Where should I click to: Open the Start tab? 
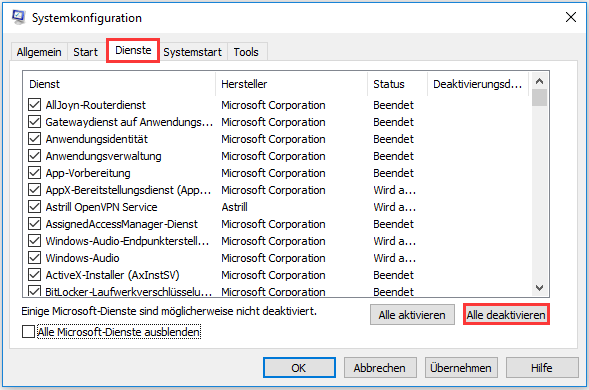click(85, 52)
